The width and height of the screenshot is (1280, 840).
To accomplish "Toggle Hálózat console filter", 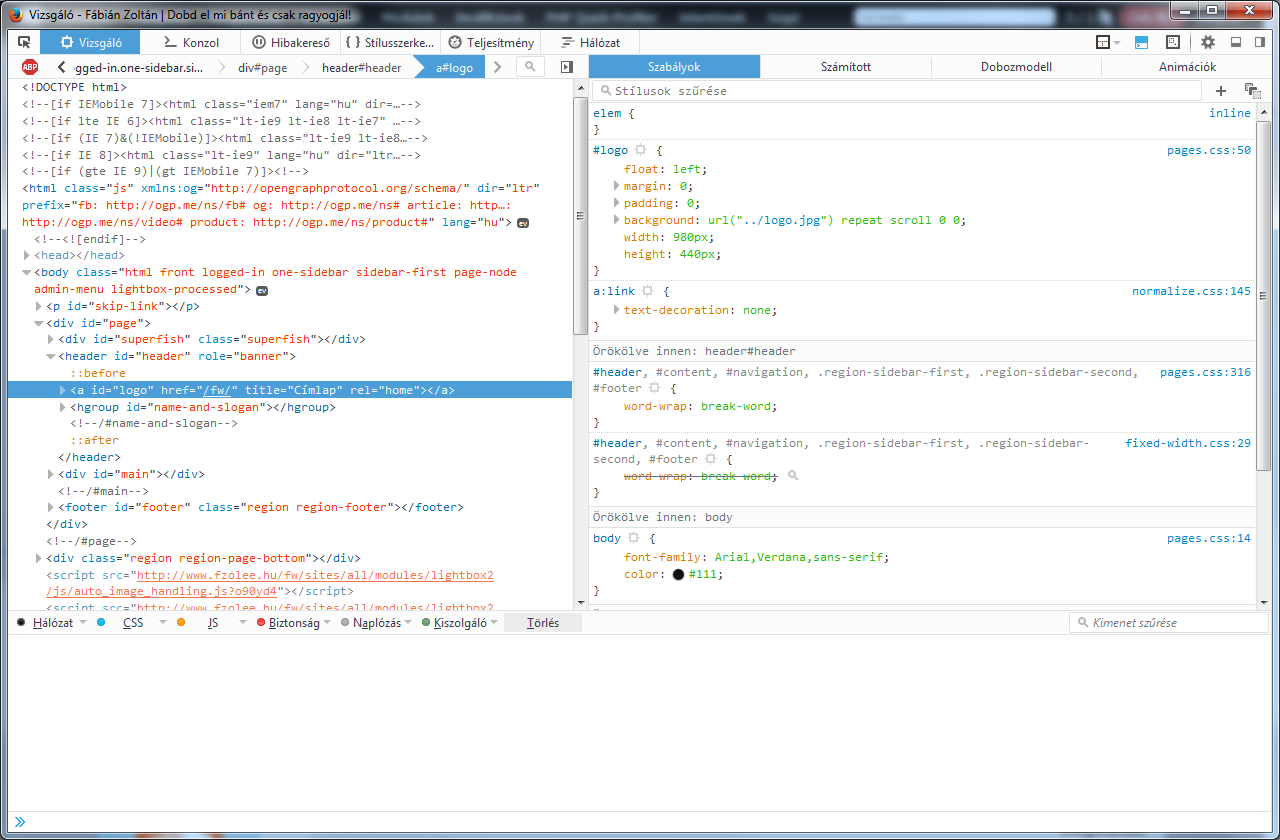I will 46,622.
